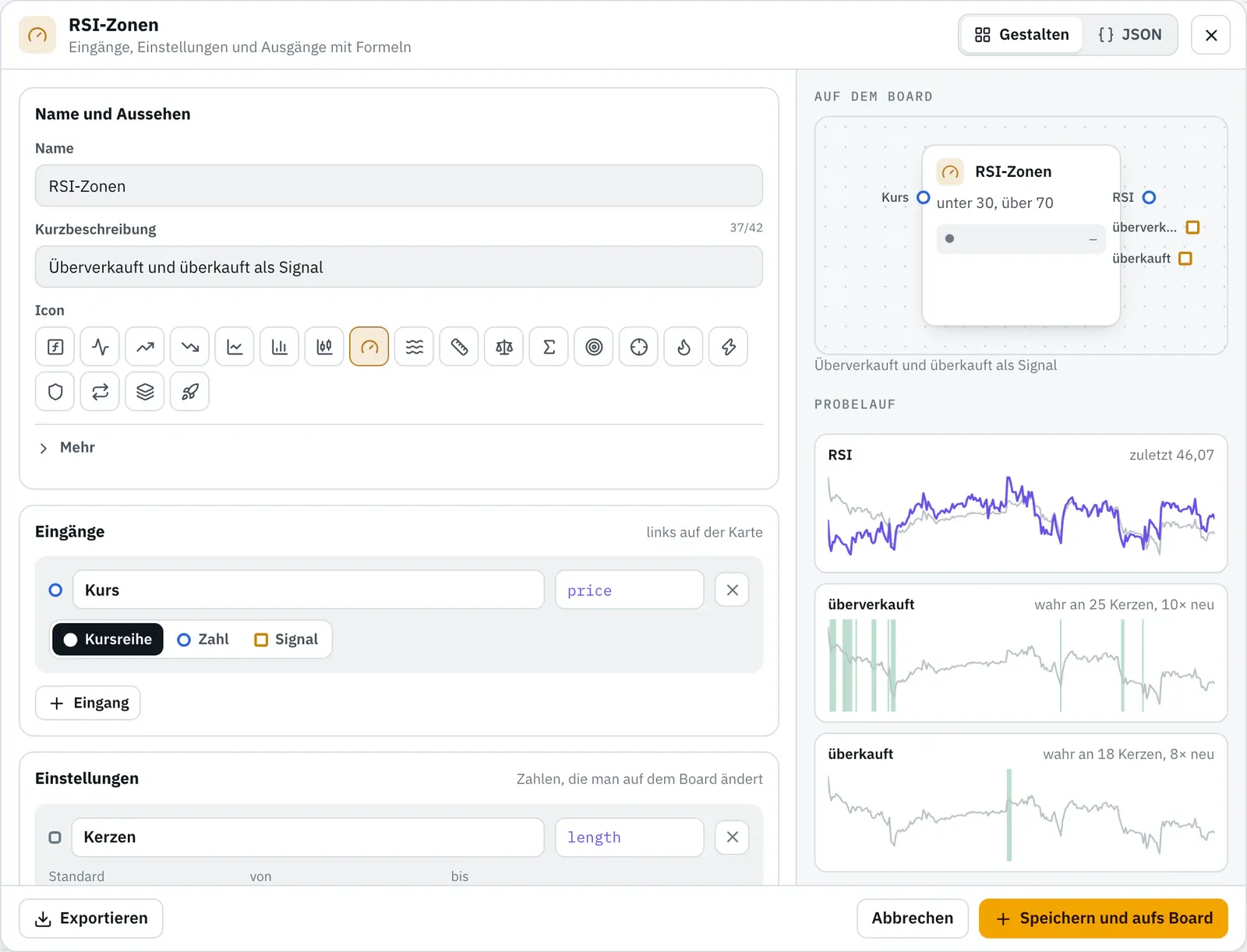Choose the shield icon
1247x952 pixels.
[55, 392]
